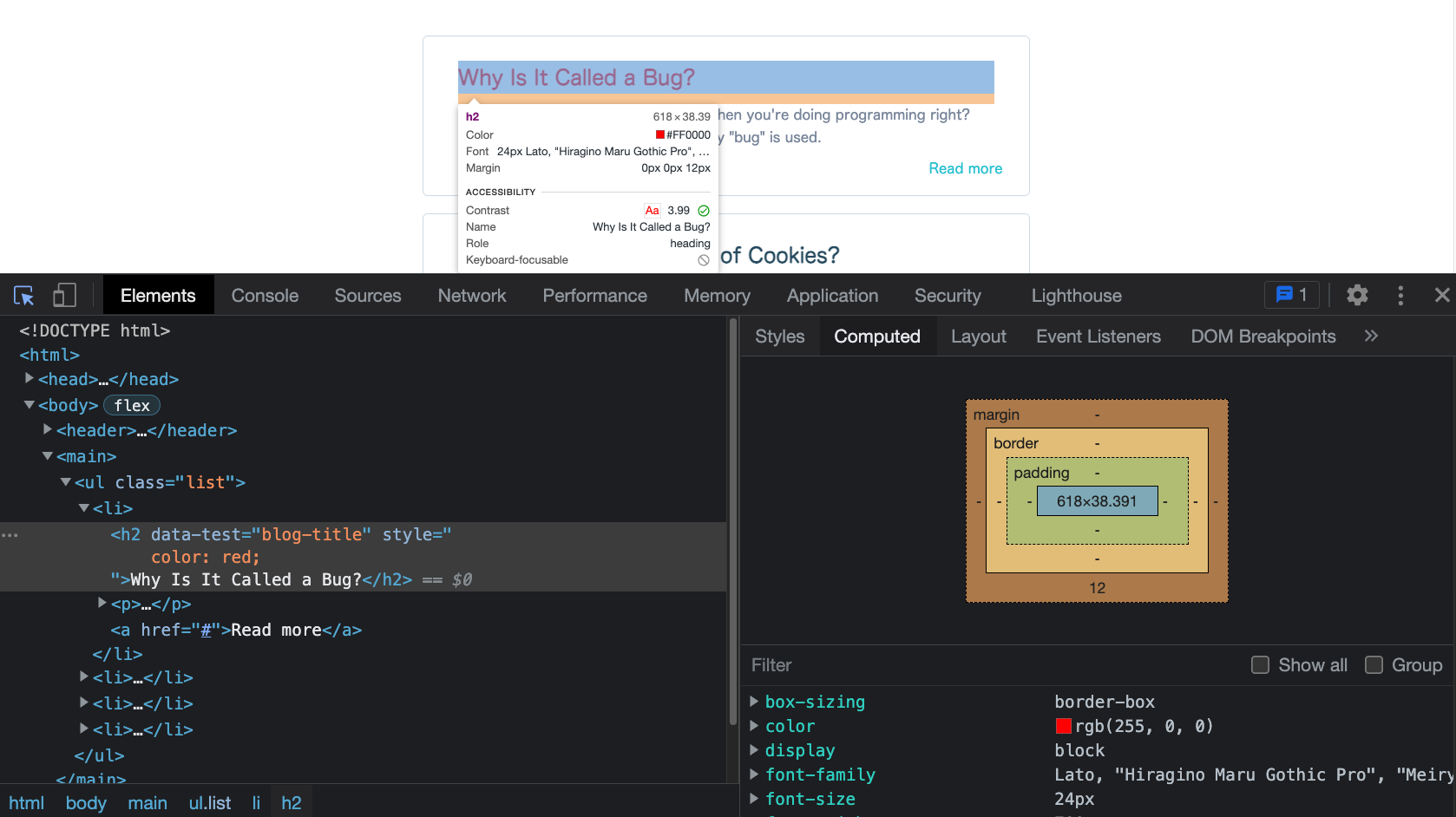Enable the Group checkbox

tap(1374, 665)
